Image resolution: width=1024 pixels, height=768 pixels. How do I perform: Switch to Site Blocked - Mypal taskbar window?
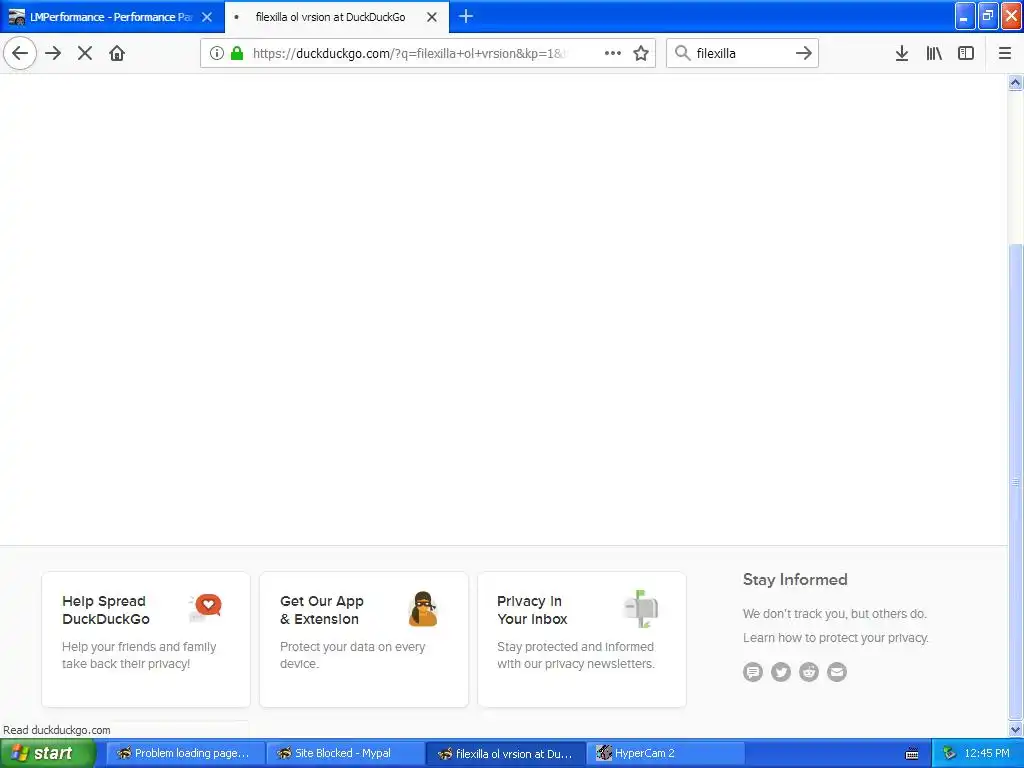click(345, 753)
